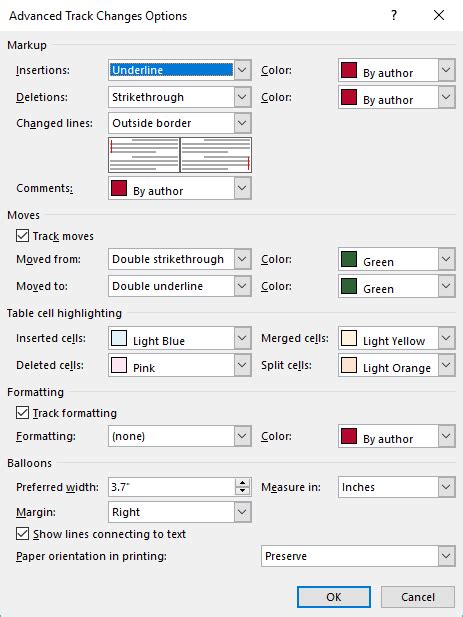Screen dimensions: 463x617
Task: Click the help question mark icon
Action: [394, 15]
